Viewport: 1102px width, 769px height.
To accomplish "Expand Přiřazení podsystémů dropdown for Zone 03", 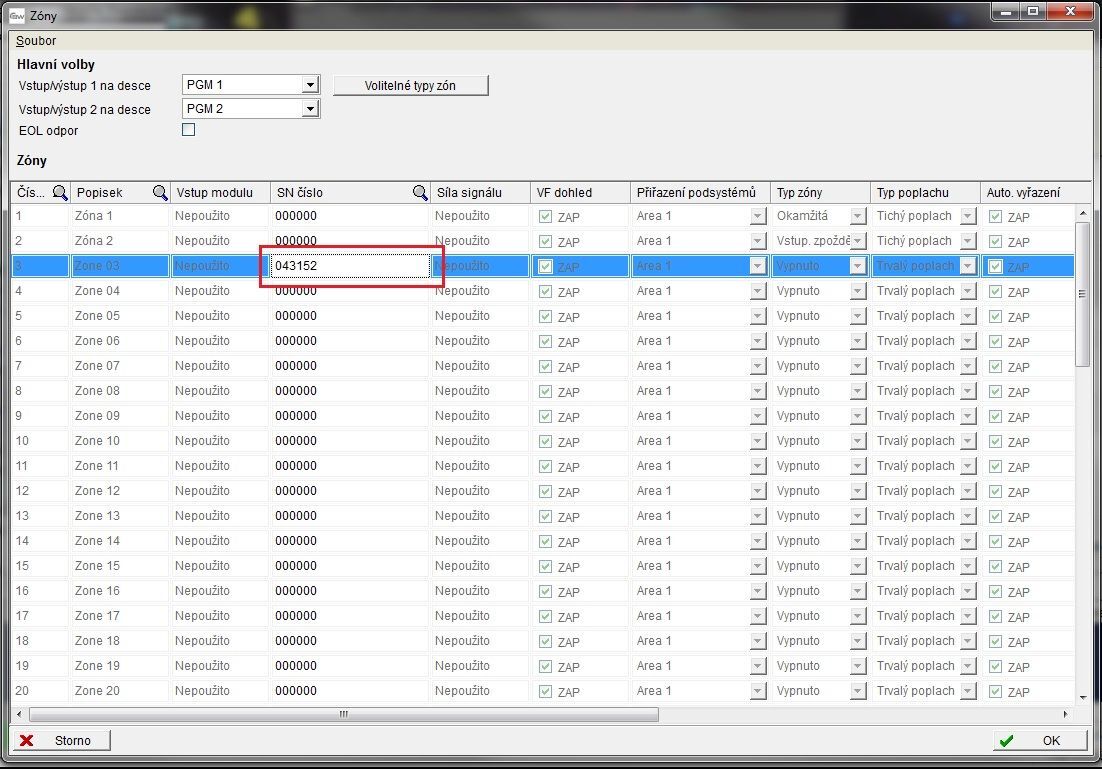I will coord(757,266).
